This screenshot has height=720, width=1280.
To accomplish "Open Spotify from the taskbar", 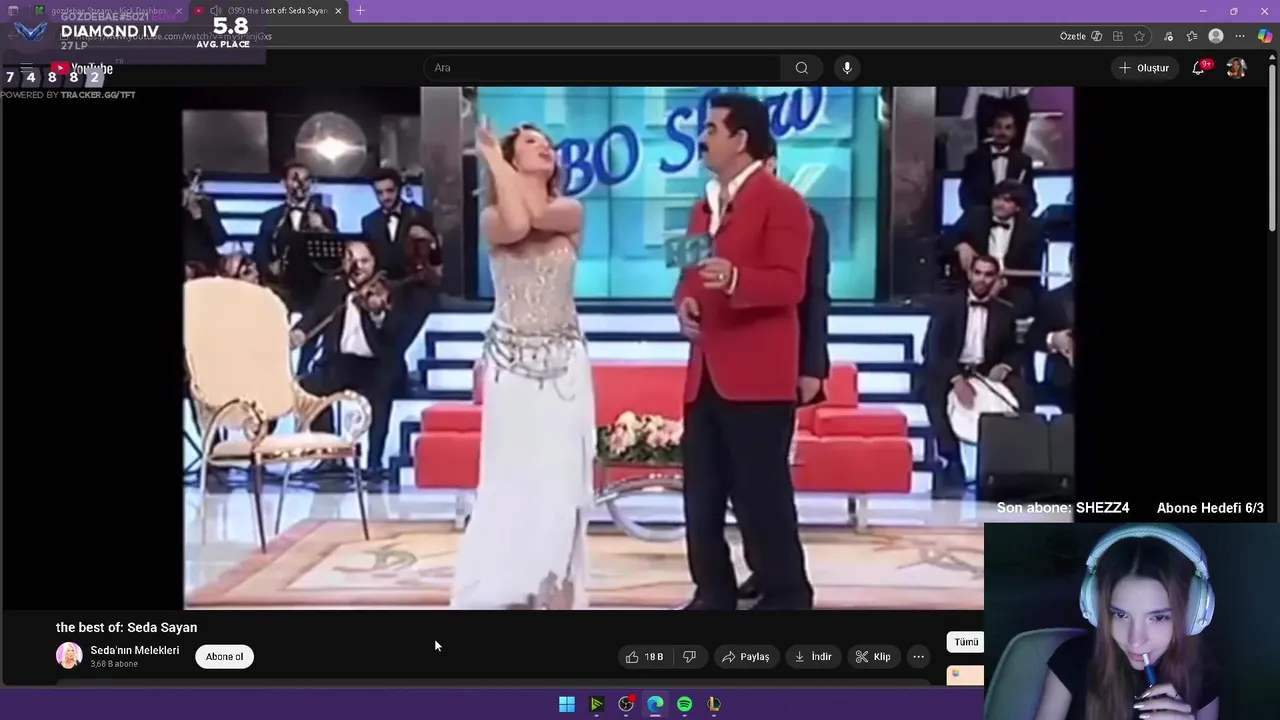I will (684, 704).
